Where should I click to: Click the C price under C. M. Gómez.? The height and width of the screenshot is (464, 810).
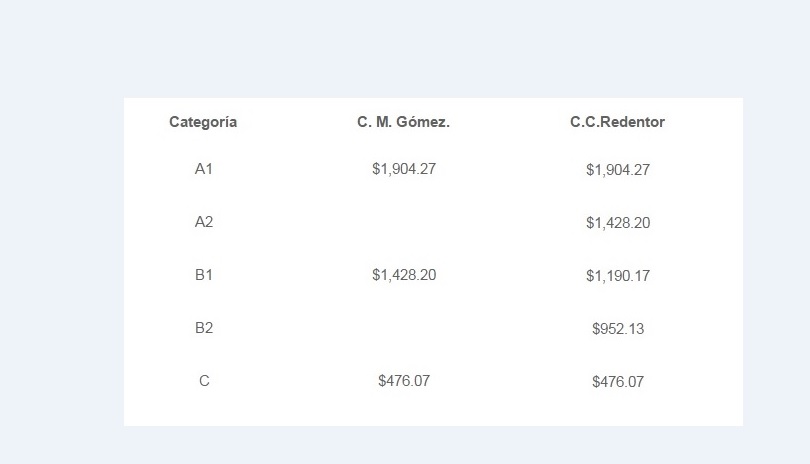click(x=404, y=381)
